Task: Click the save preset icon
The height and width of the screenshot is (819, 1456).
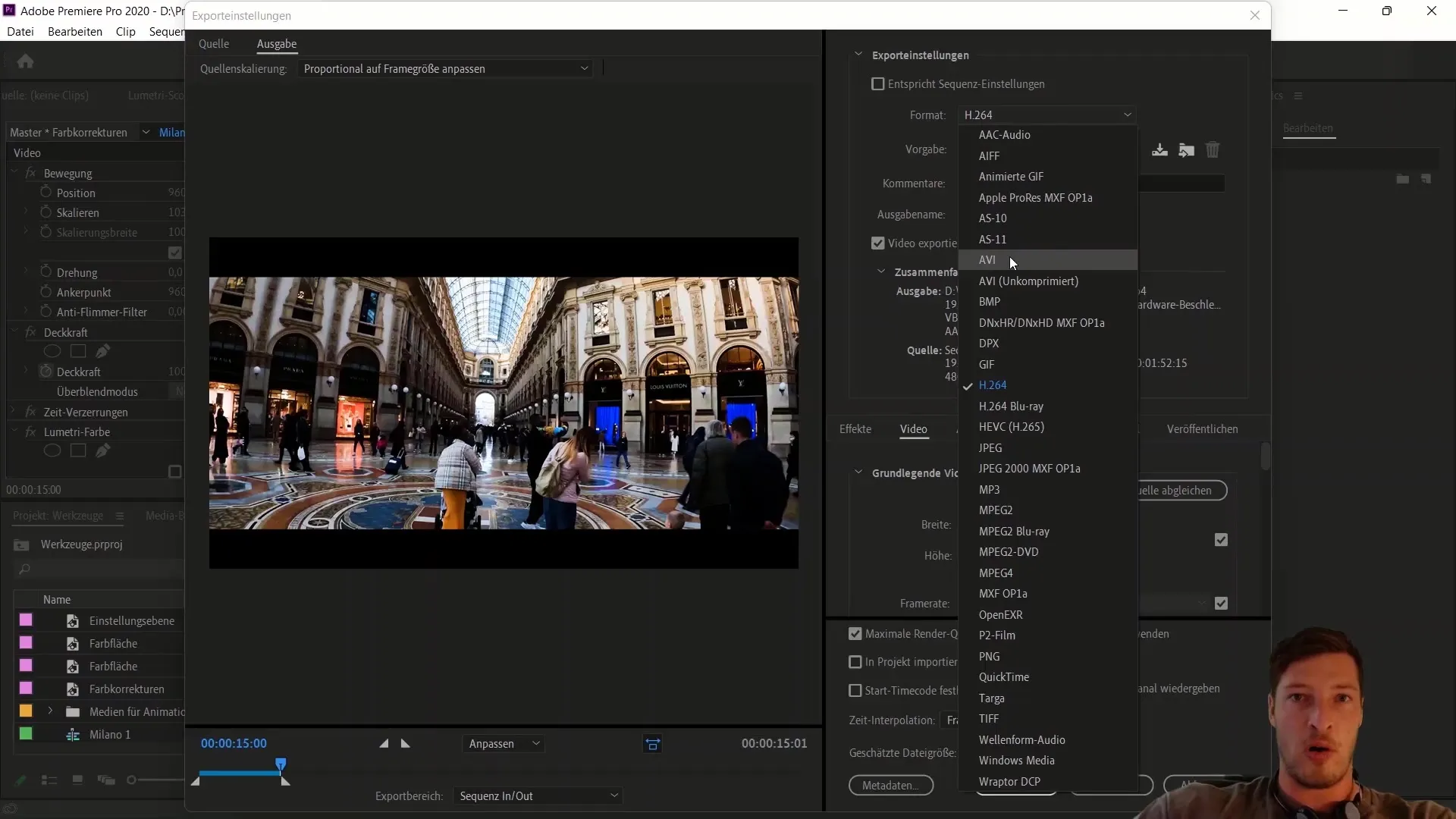Action: click(1159, 150)
